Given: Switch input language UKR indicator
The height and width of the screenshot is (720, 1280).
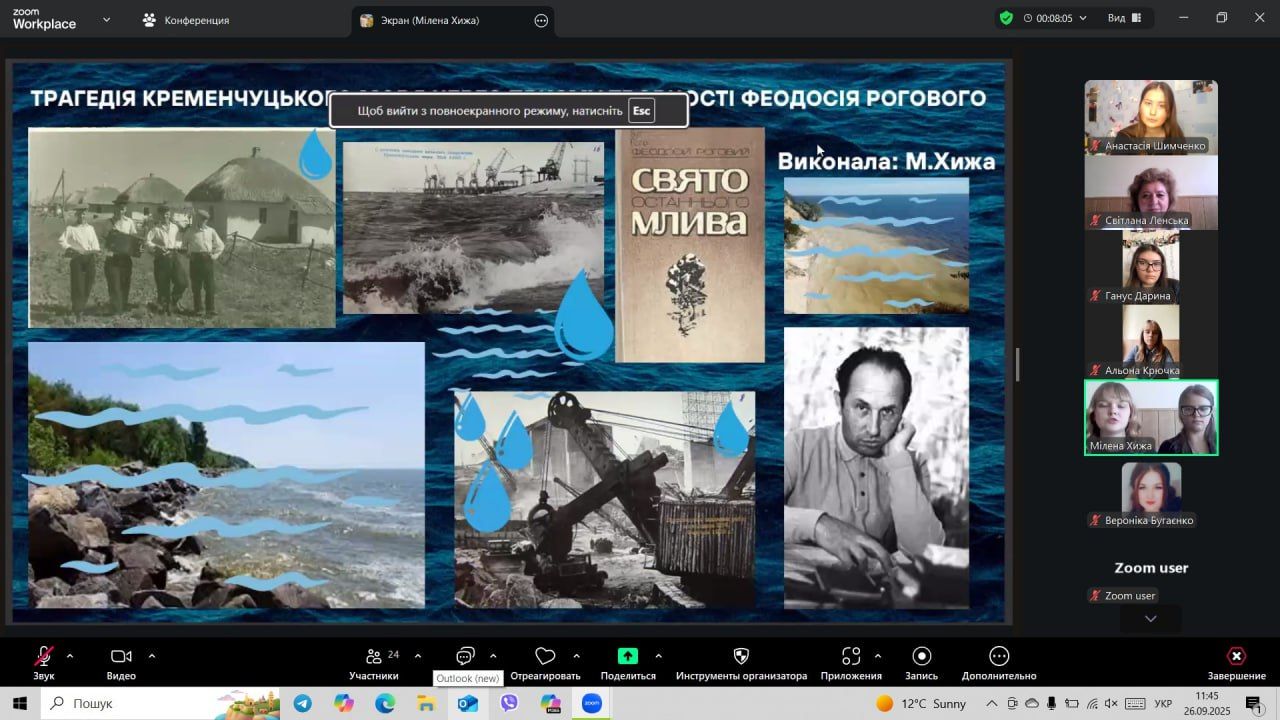Looking at the screenshot, I should (1163, 704).
